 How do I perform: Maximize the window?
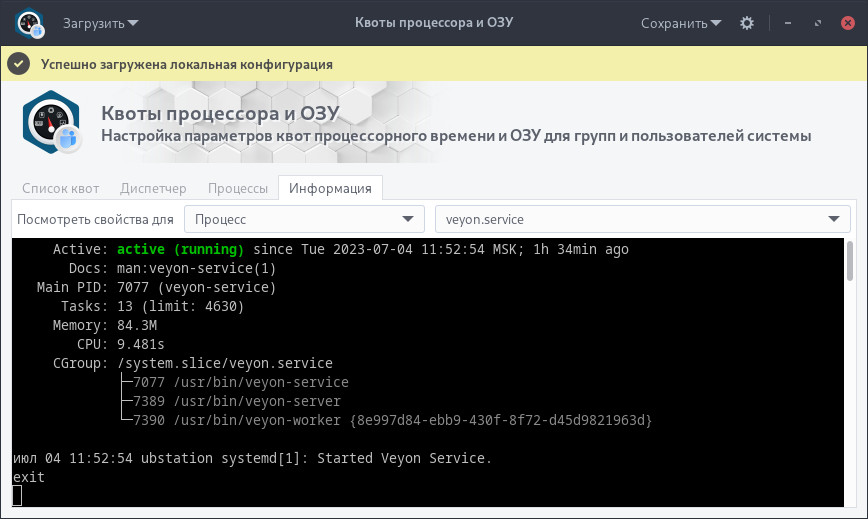tap(818, 23)
